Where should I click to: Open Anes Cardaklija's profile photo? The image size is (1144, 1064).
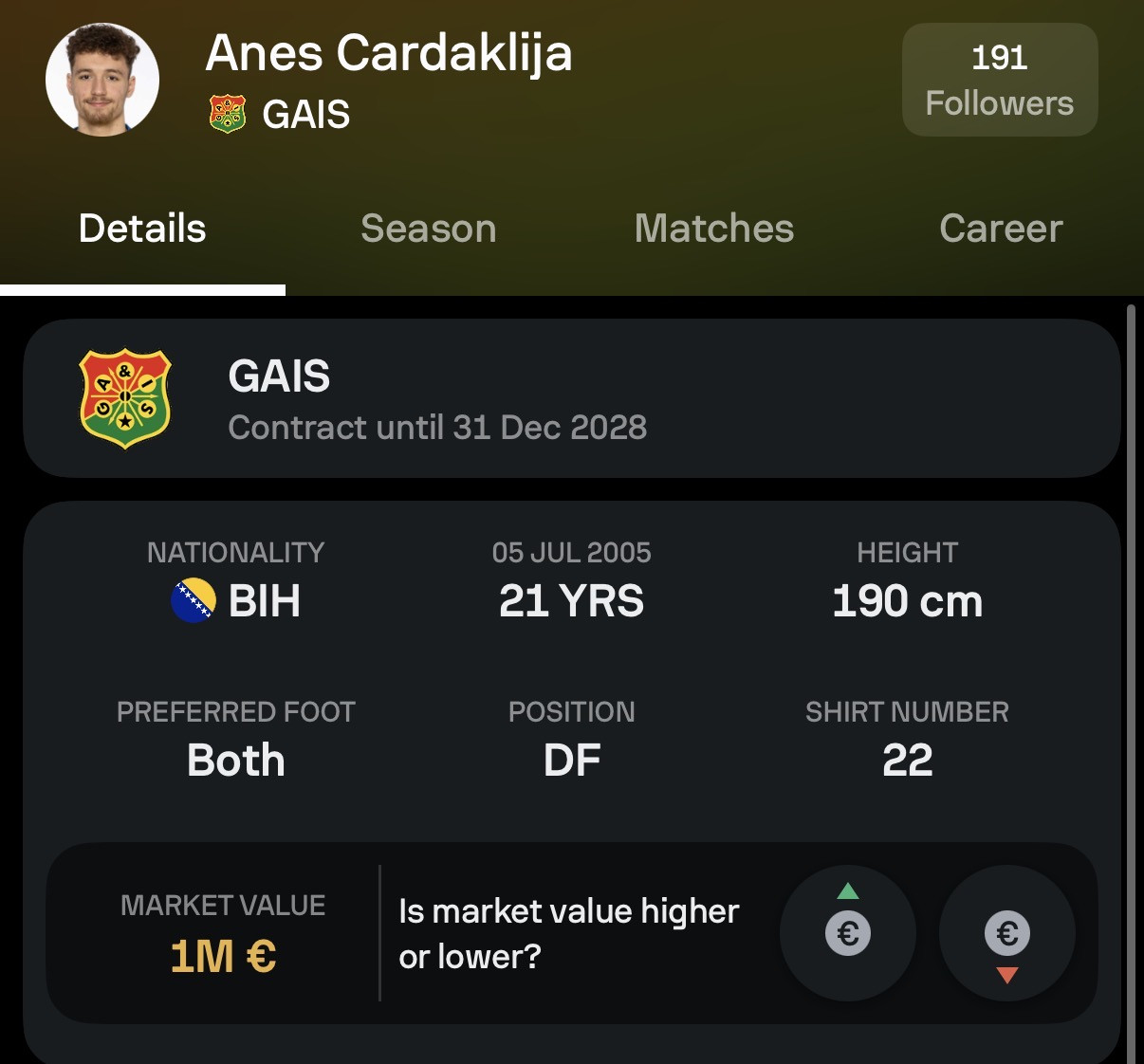[x=102, y=80]
